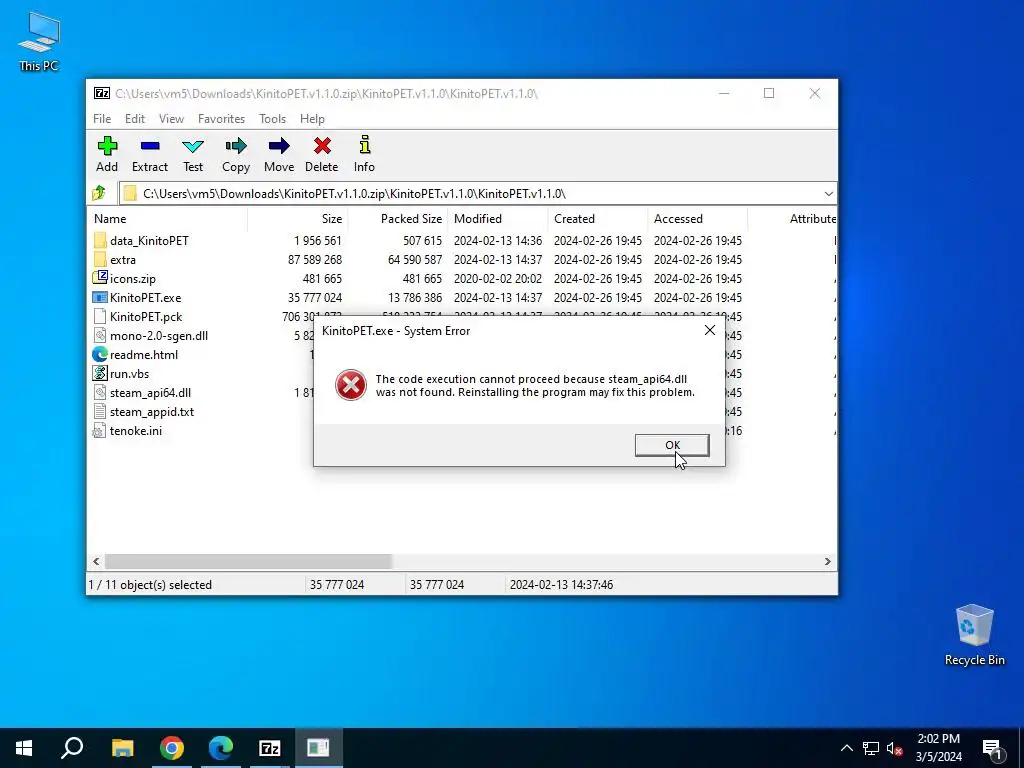Select the readme.html Edge icon
The width and height of the screenshot is (1024, 768).
coord(100,354)
